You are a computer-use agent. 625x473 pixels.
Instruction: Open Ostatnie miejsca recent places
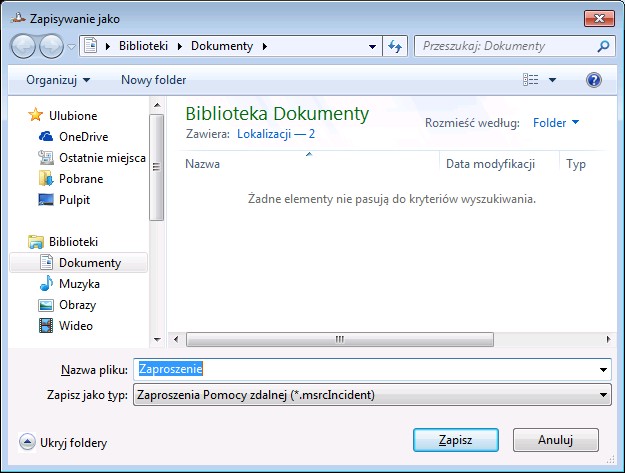pos(102,157)
